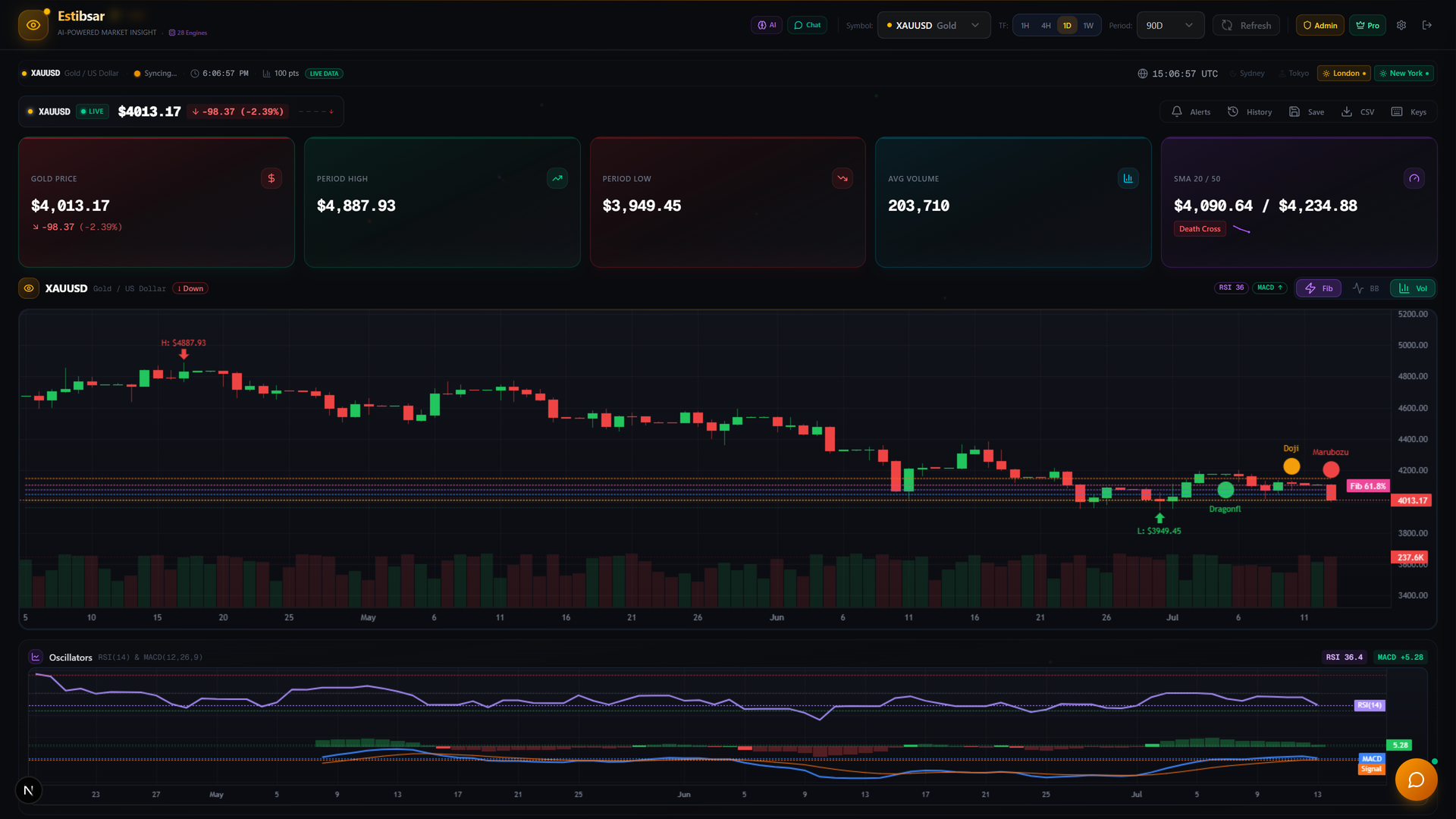Screen dimensions: 1456x819
Task: Click the logout icon in header
Action: point(1427,25)
